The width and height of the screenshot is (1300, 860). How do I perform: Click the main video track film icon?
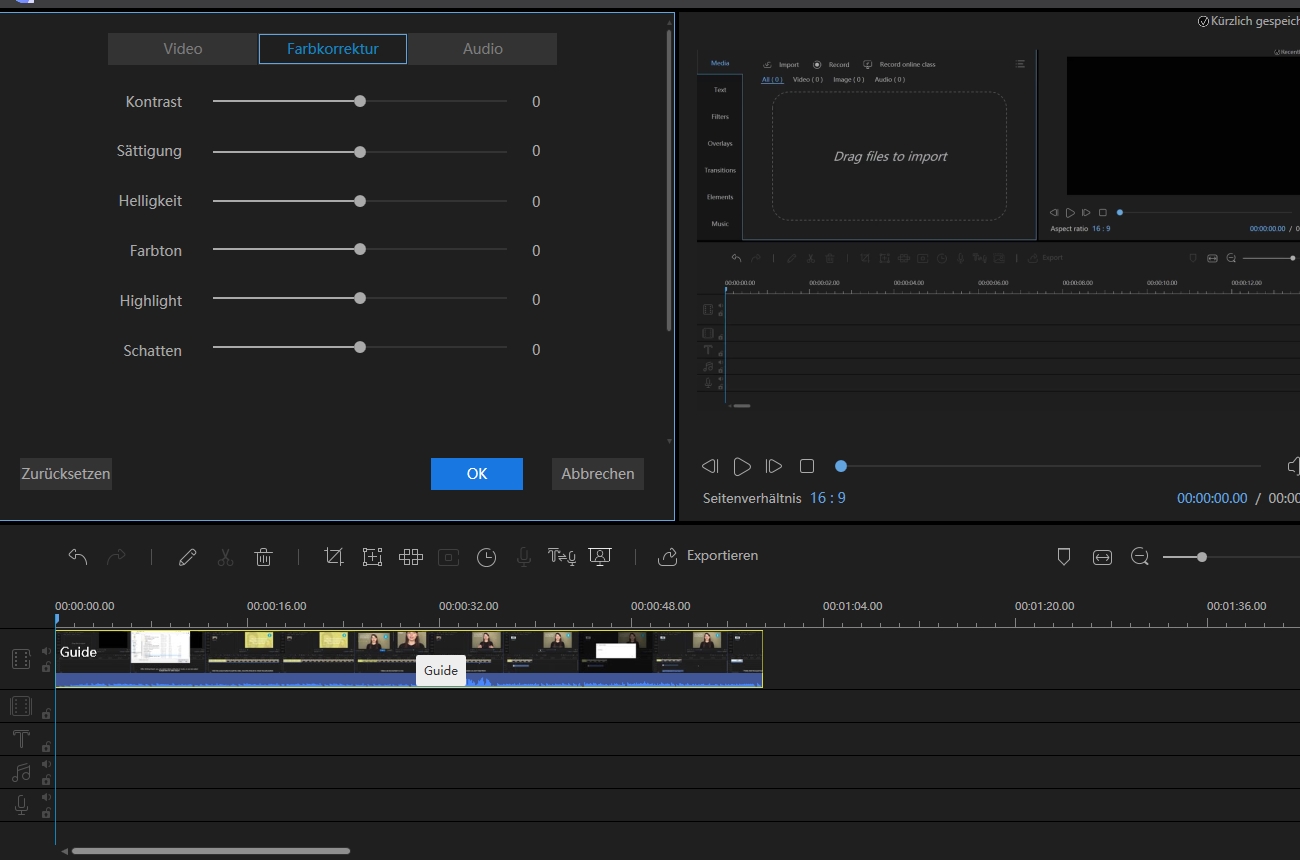(21, 659)
